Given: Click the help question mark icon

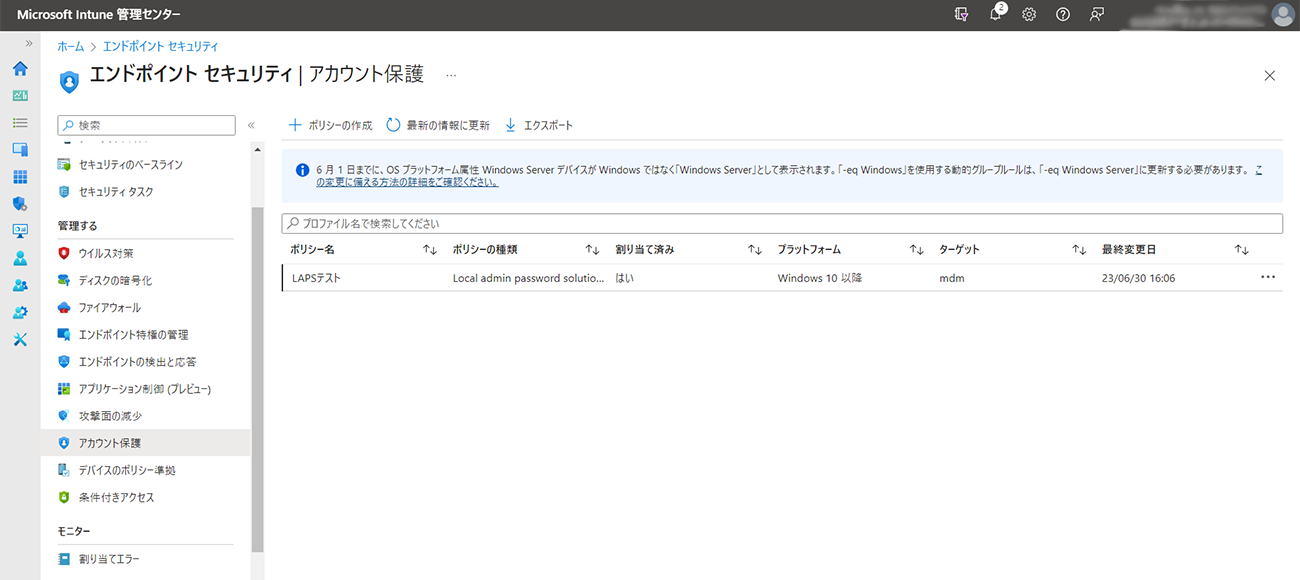Looking at the screenshot, I should [1063, 15].
